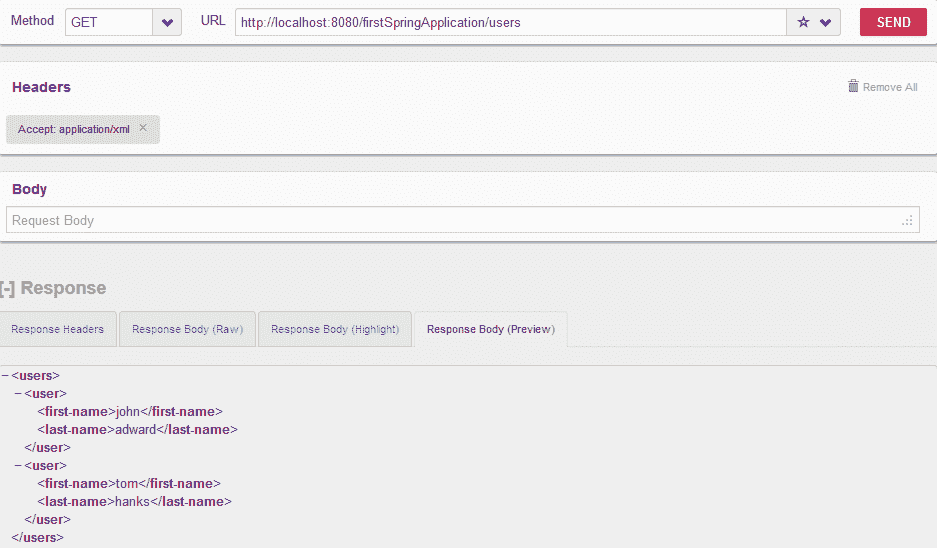The width and height of the screenshot is (937, 548).
Task: Click the URL input field
Action: [511, 22]
